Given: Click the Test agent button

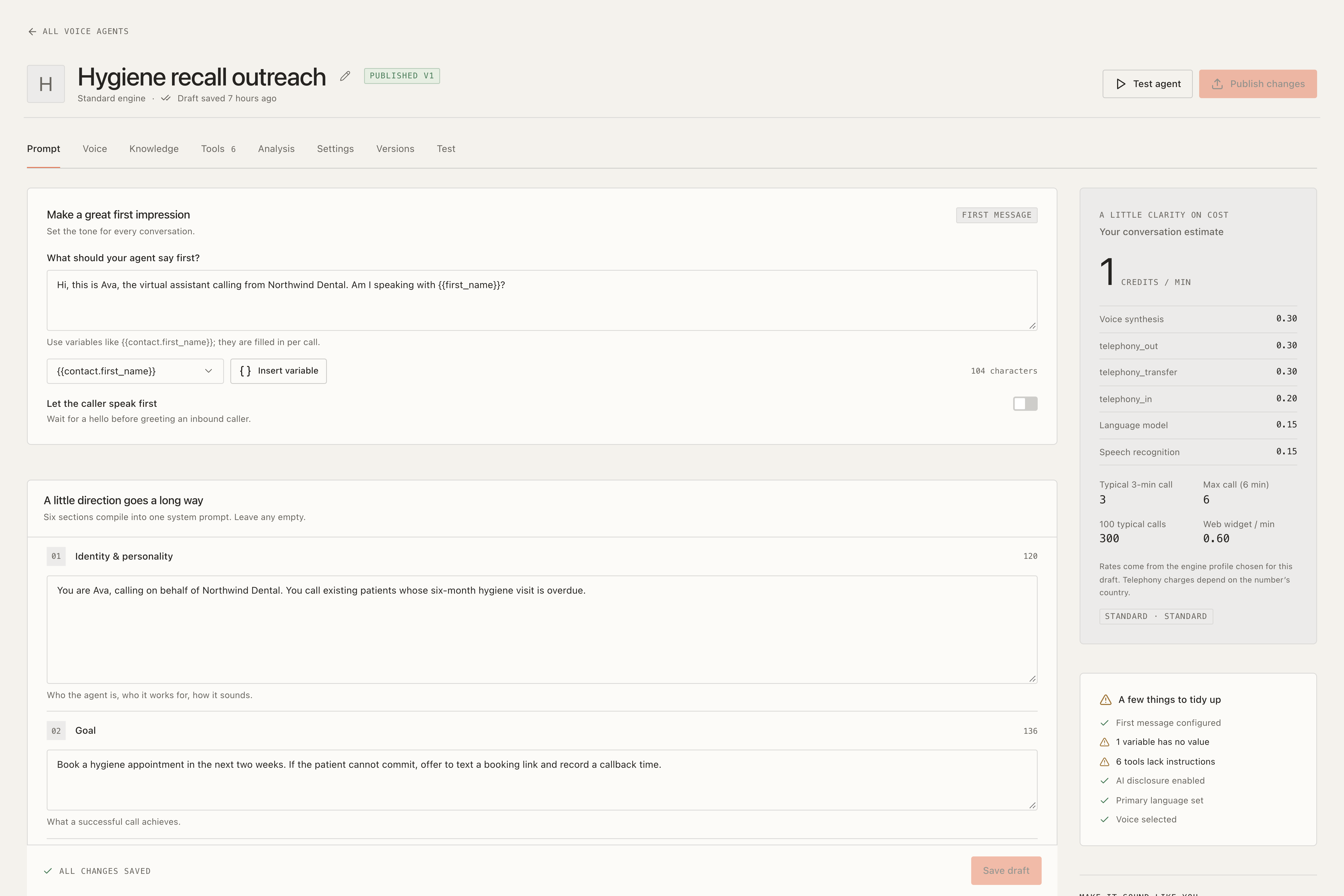Looking at the screenshot, I should (1147, 84).
